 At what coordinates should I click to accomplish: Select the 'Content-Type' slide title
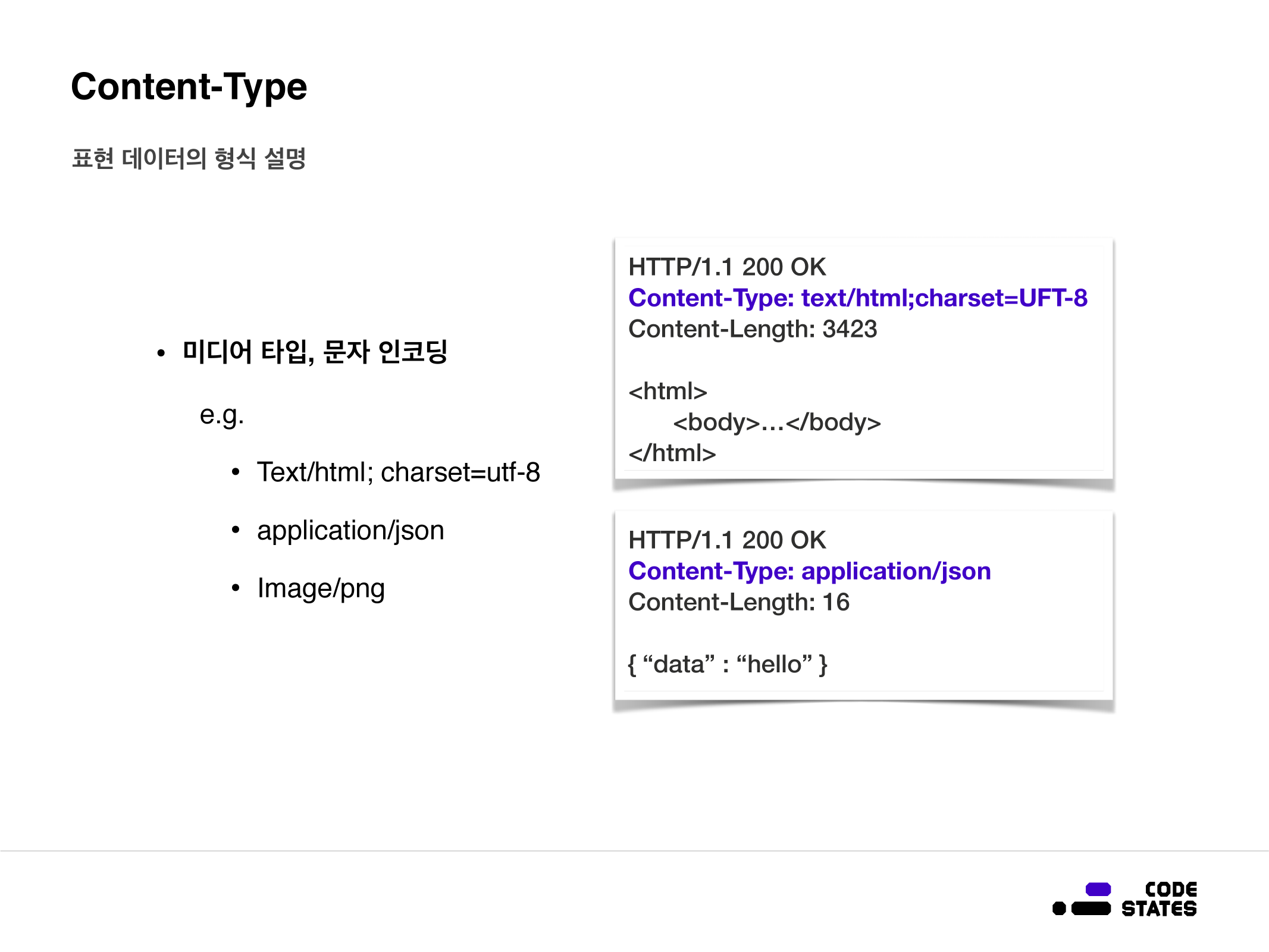coord(189,87)
